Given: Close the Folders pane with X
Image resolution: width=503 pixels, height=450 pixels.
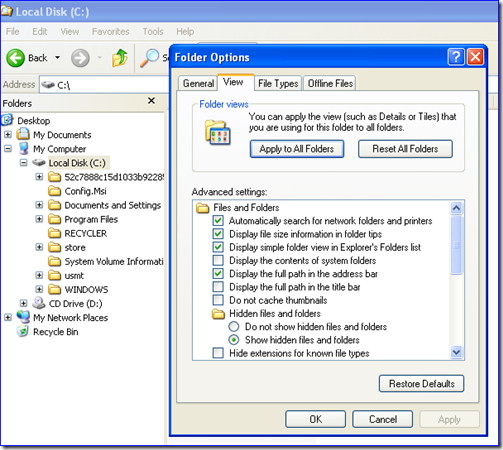Looking at the screenshot, I should [151, 100].
